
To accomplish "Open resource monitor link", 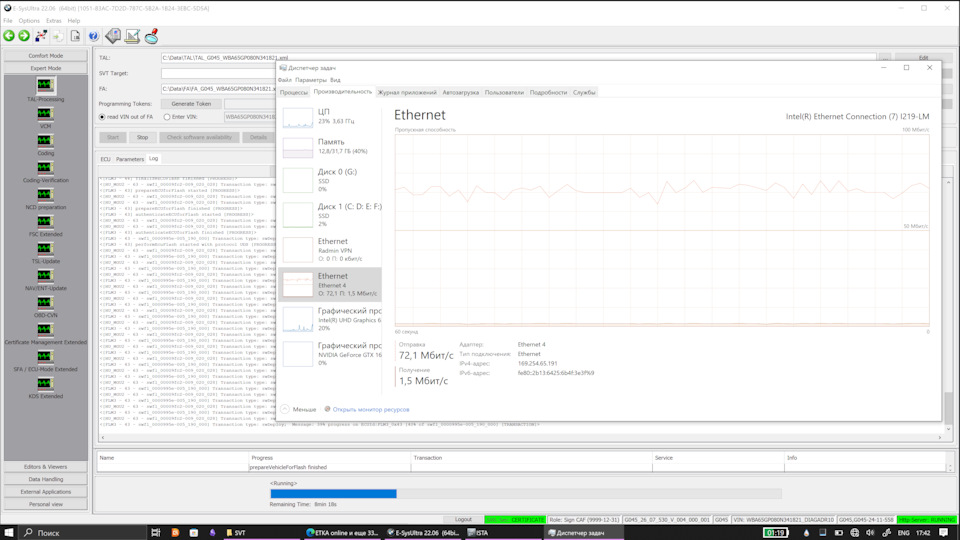I will 371,410.
